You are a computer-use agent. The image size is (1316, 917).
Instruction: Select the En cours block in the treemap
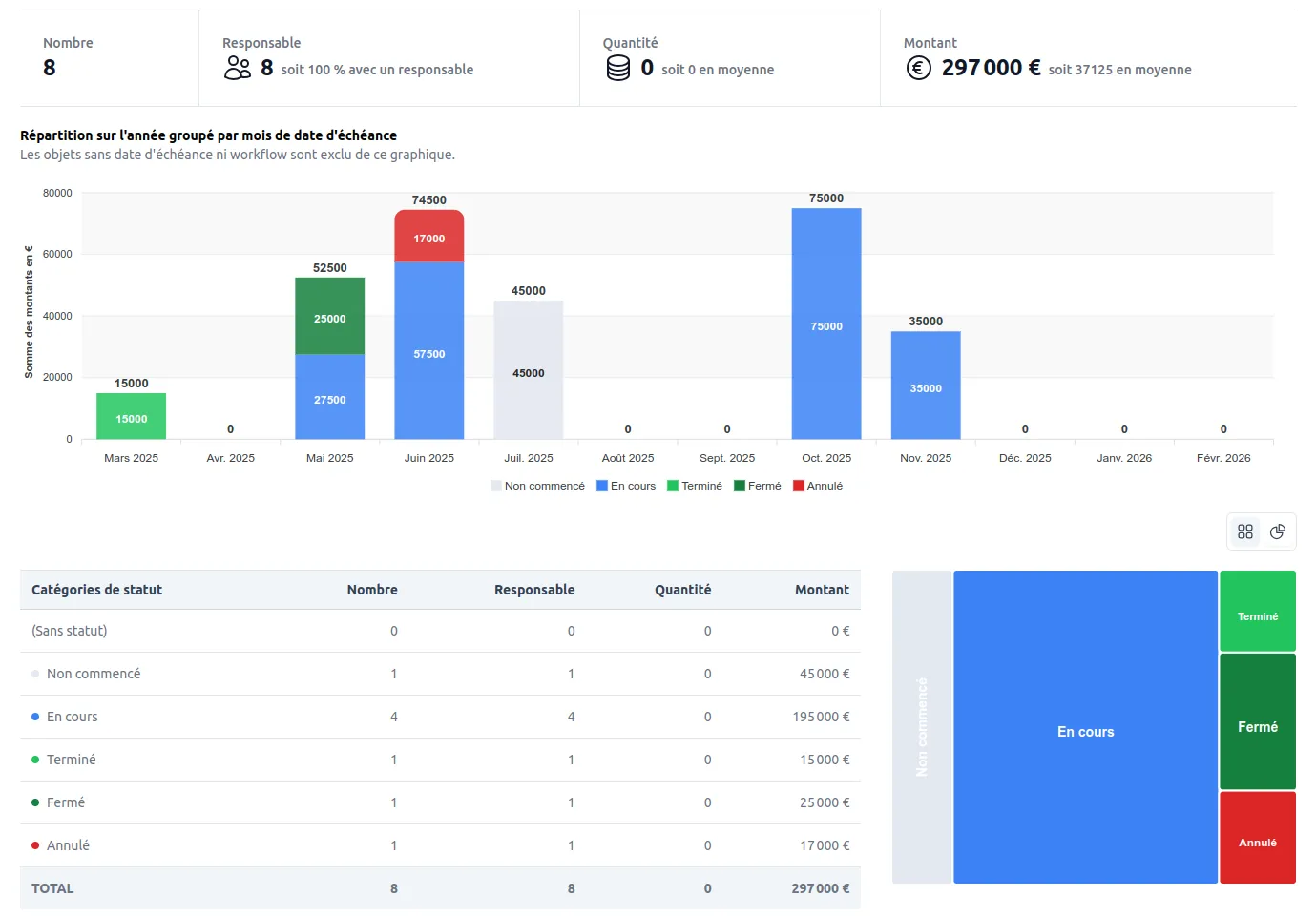pos(1085,731)
